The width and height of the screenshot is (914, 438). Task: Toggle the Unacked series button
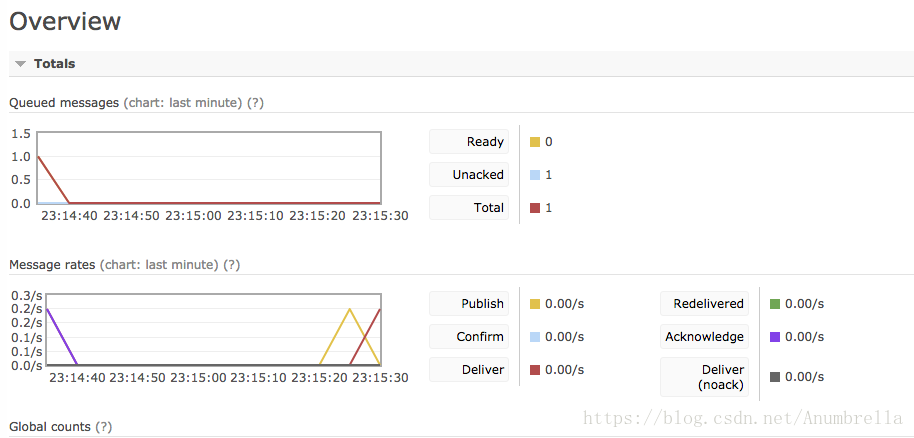coord(469,174)
